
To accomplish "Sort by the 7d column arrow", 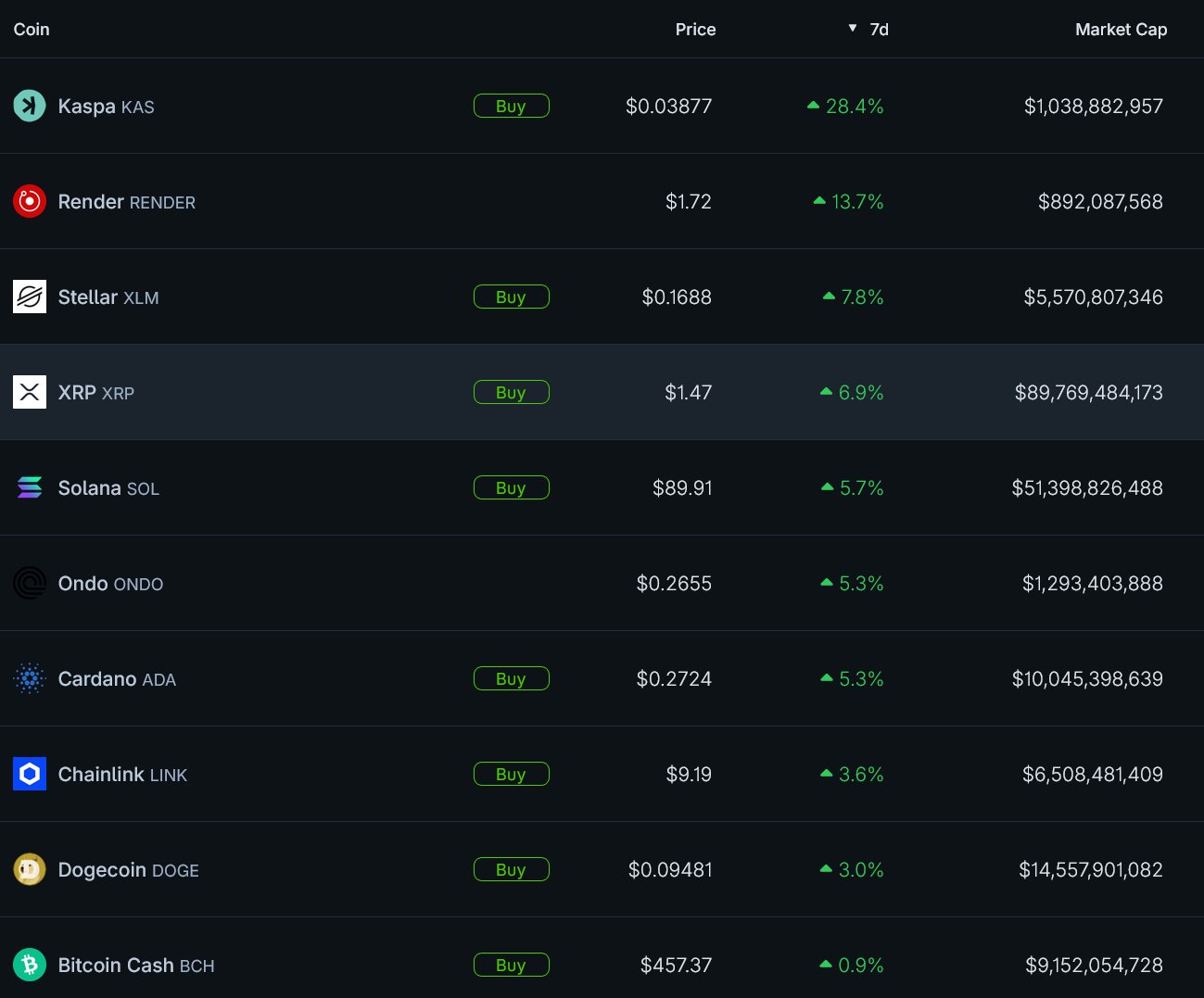I will [x=853, y=29].
